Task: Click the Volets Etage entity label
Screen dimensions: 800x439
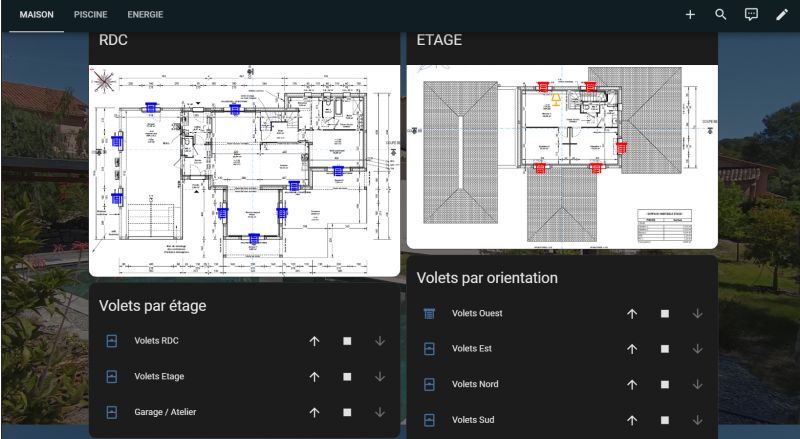Action: tap(159, 377)
